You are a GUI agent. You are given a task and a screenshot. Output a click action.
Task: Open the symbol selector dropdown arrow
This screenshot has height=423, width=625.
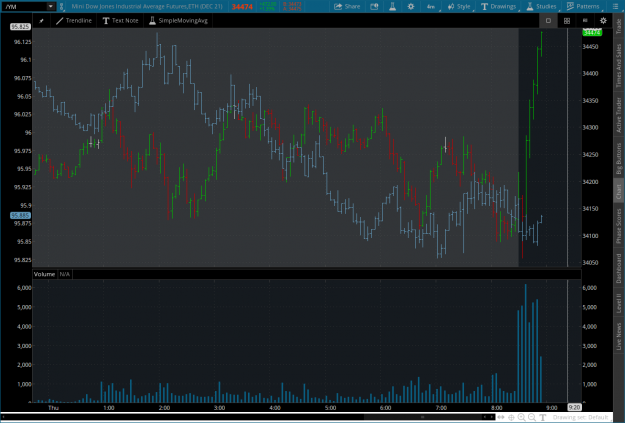click(51, 6)
